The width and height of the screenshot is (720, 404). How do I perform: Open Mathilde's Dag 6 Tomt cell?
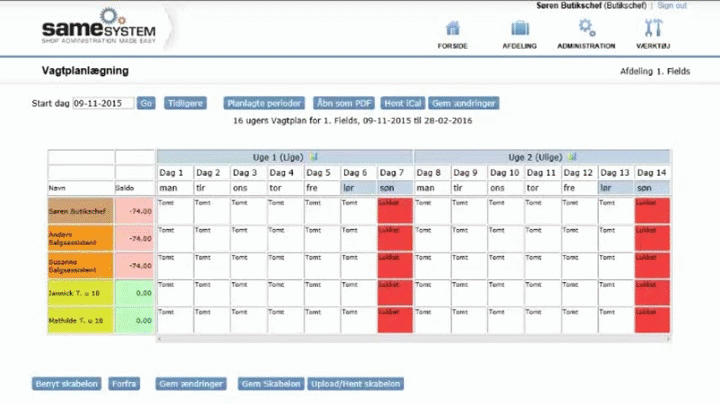click(x=359, y=320)
